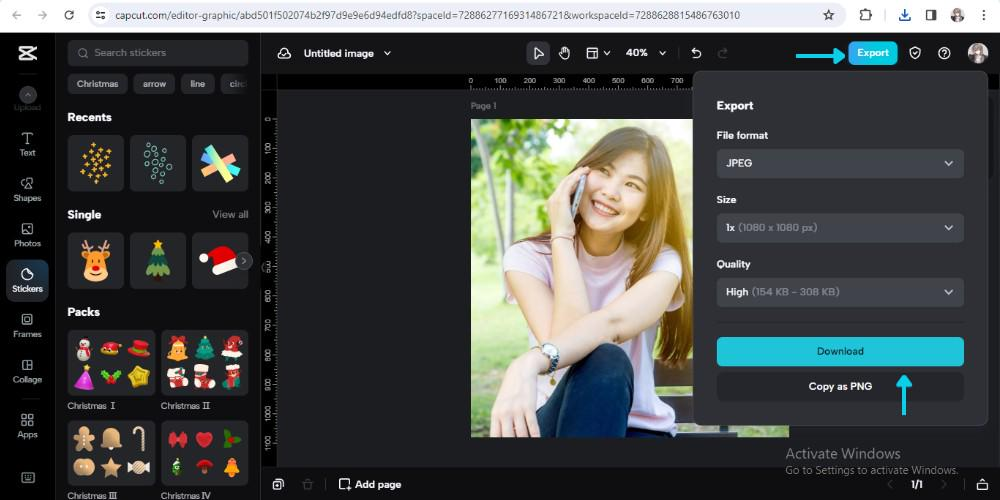Add the Christmas tree single sticker
The width and height of the screenshot is (1000, 500).
pyautogui.click(x=158, y=261)
